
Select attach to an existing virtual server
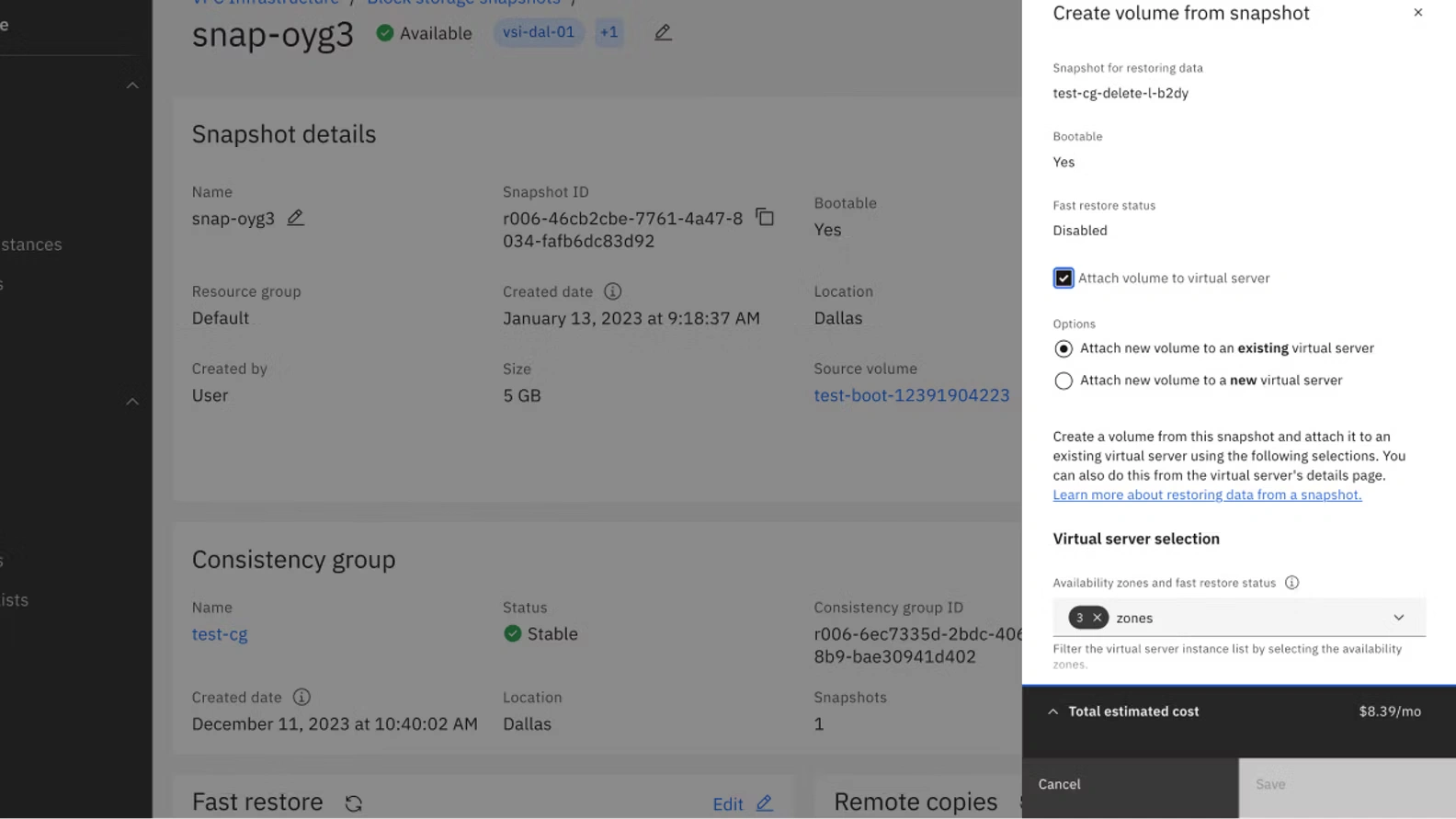(1064, 348)
